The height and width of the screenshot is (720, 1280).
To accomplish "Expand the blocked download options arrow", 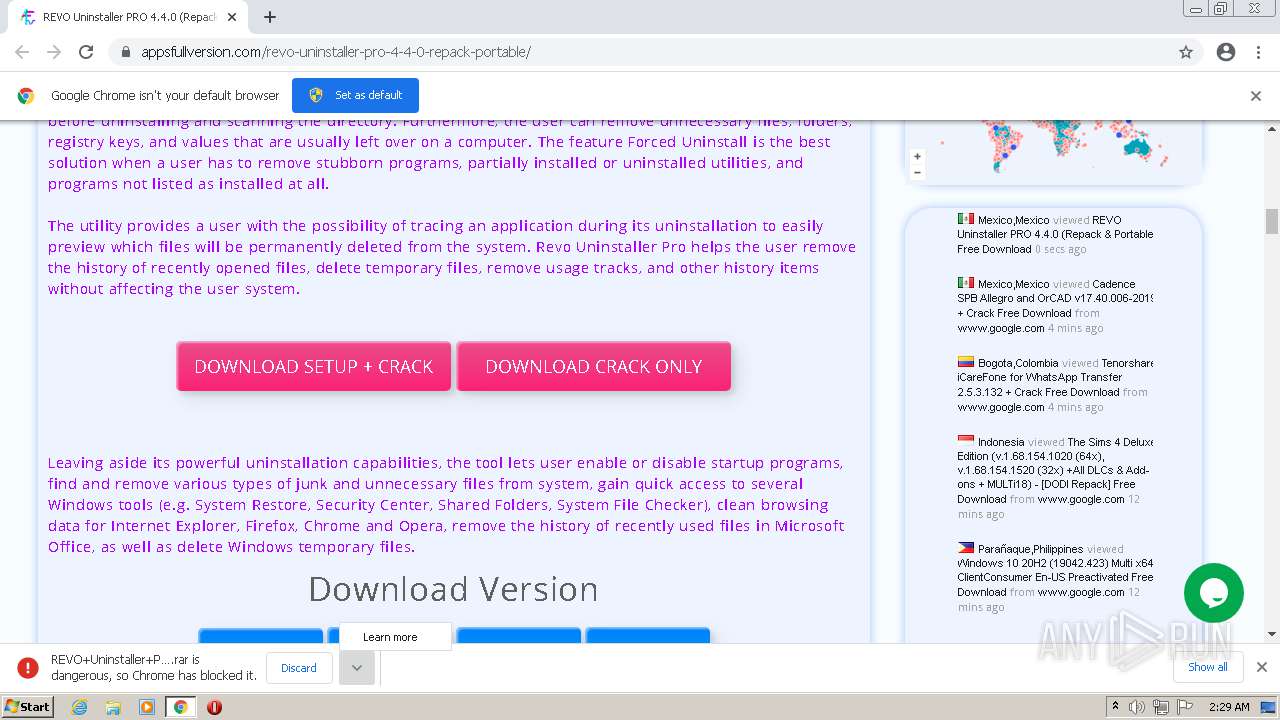I will 357,668.
